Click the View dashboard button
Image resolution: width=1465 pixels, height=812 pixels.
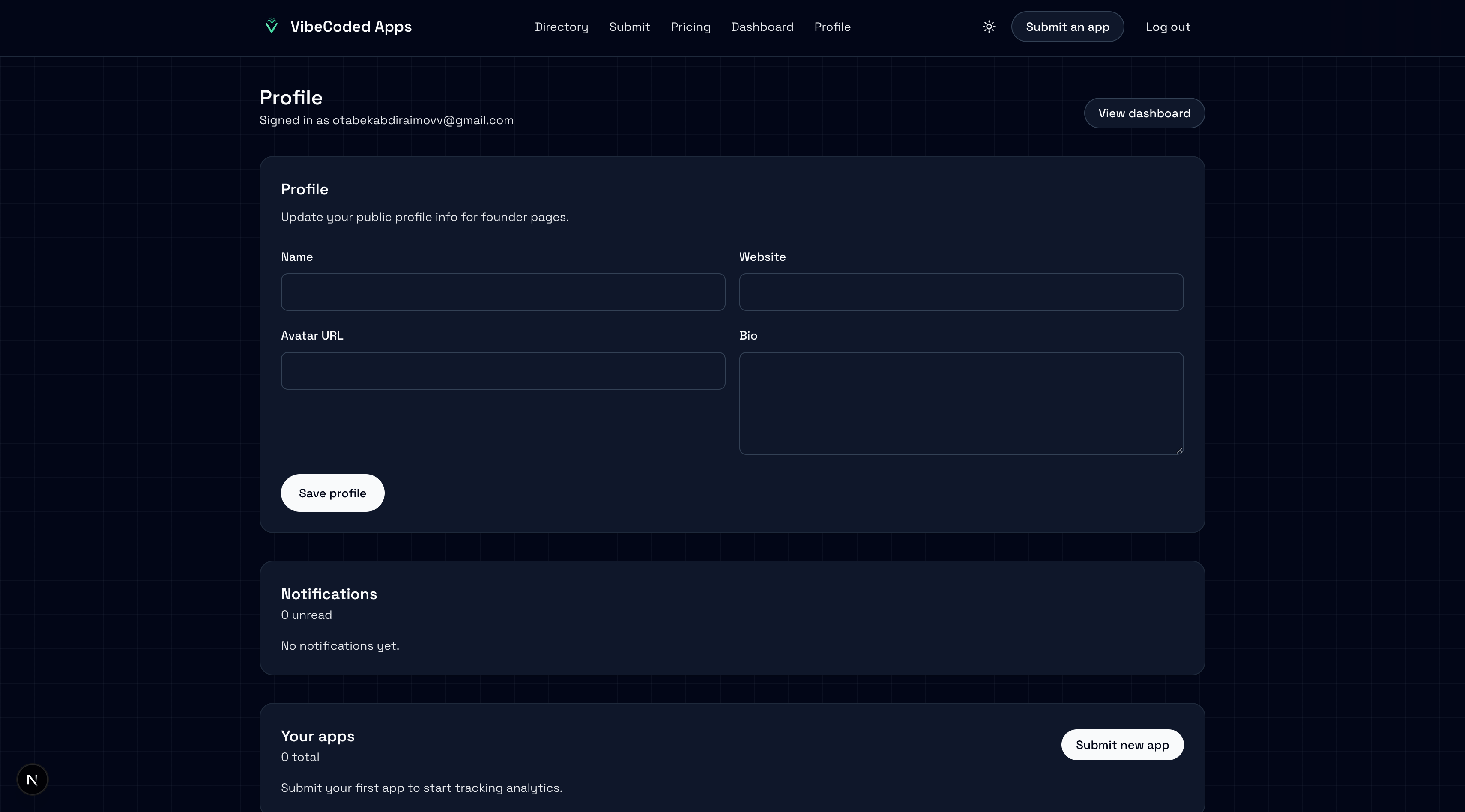pyautogui.click(x=1144, y=113)
